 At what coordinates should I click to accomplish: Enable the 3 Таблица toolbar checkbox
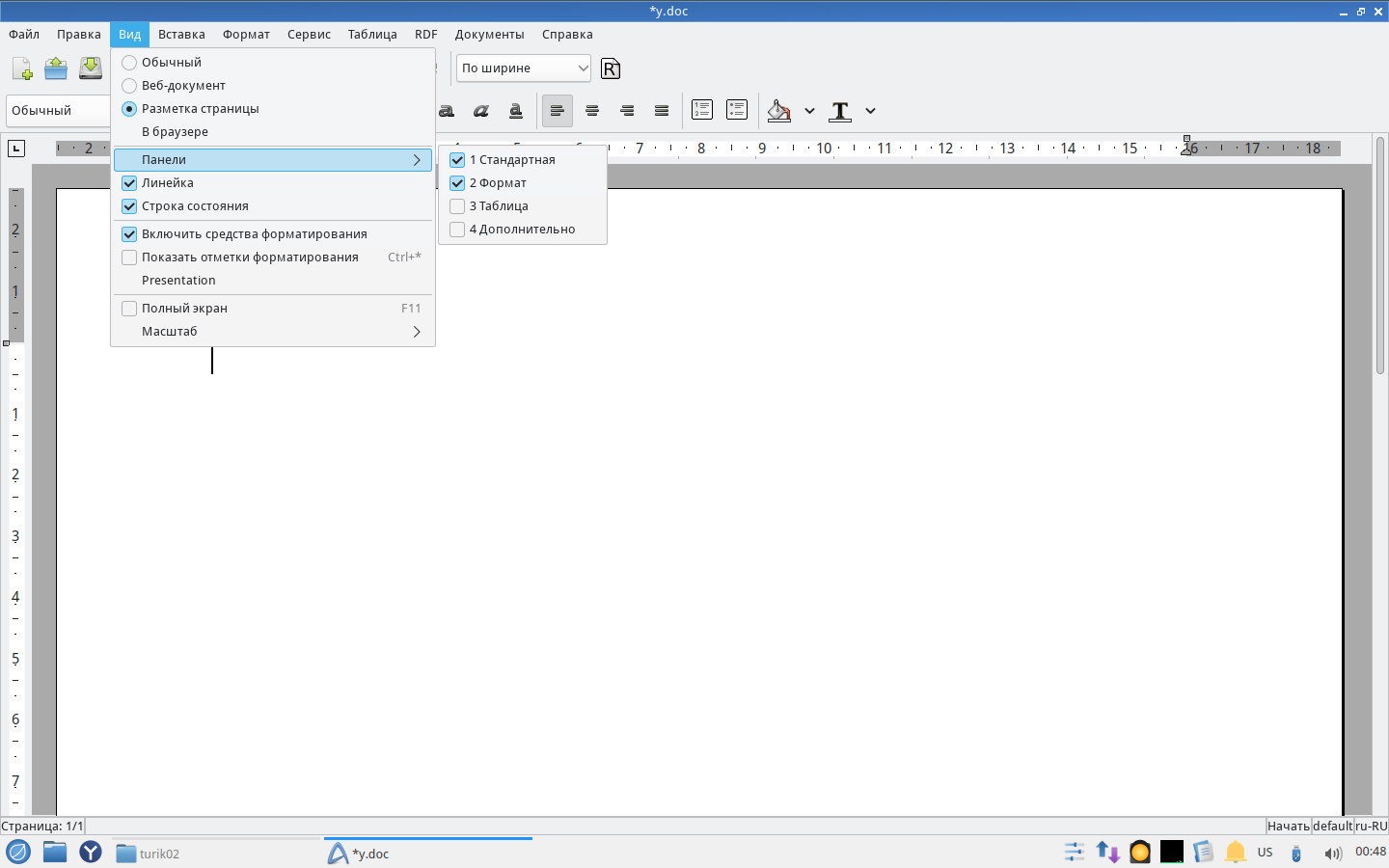(x=457, y=206)
